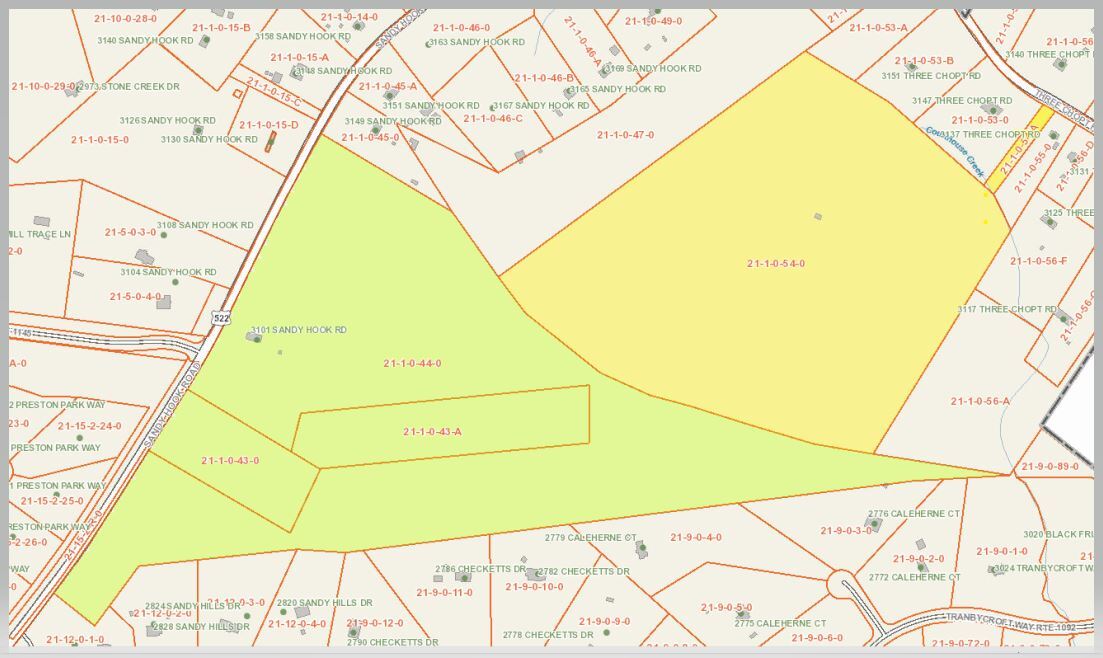Select yellow parcel label 21-1-0-54-0
The image size is (1103, 658).
click(776, 264)
